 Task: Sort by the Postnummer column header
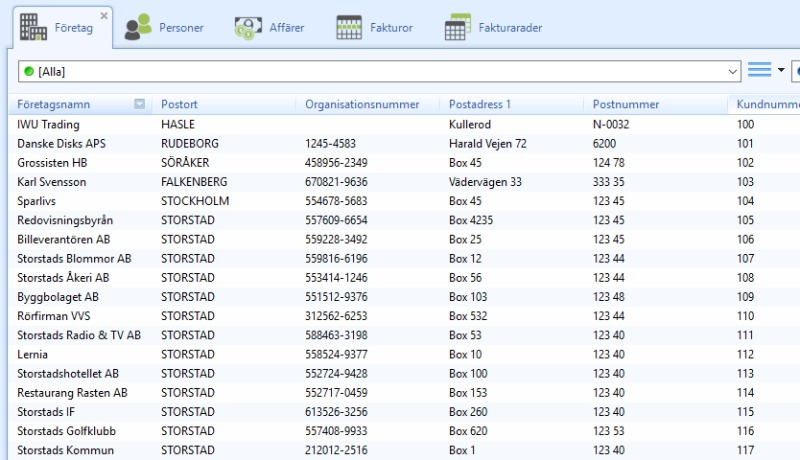tap(626, 104)
